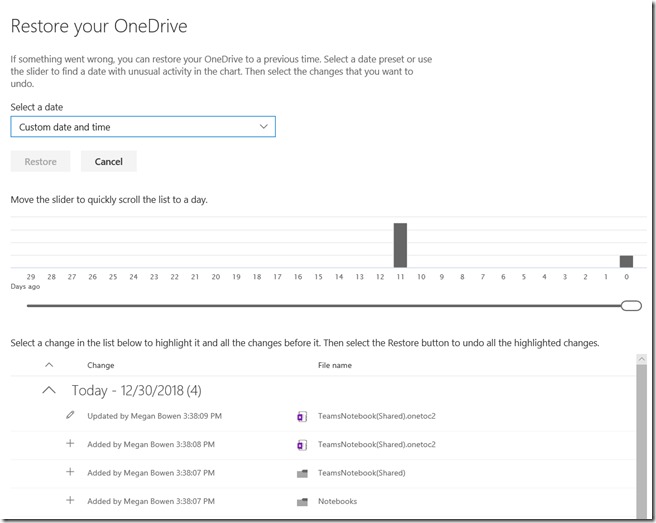Click the folder icon beside Notebooks
Image resolution: width=656 pixels, height=523 pixels.
pos(302,502)
